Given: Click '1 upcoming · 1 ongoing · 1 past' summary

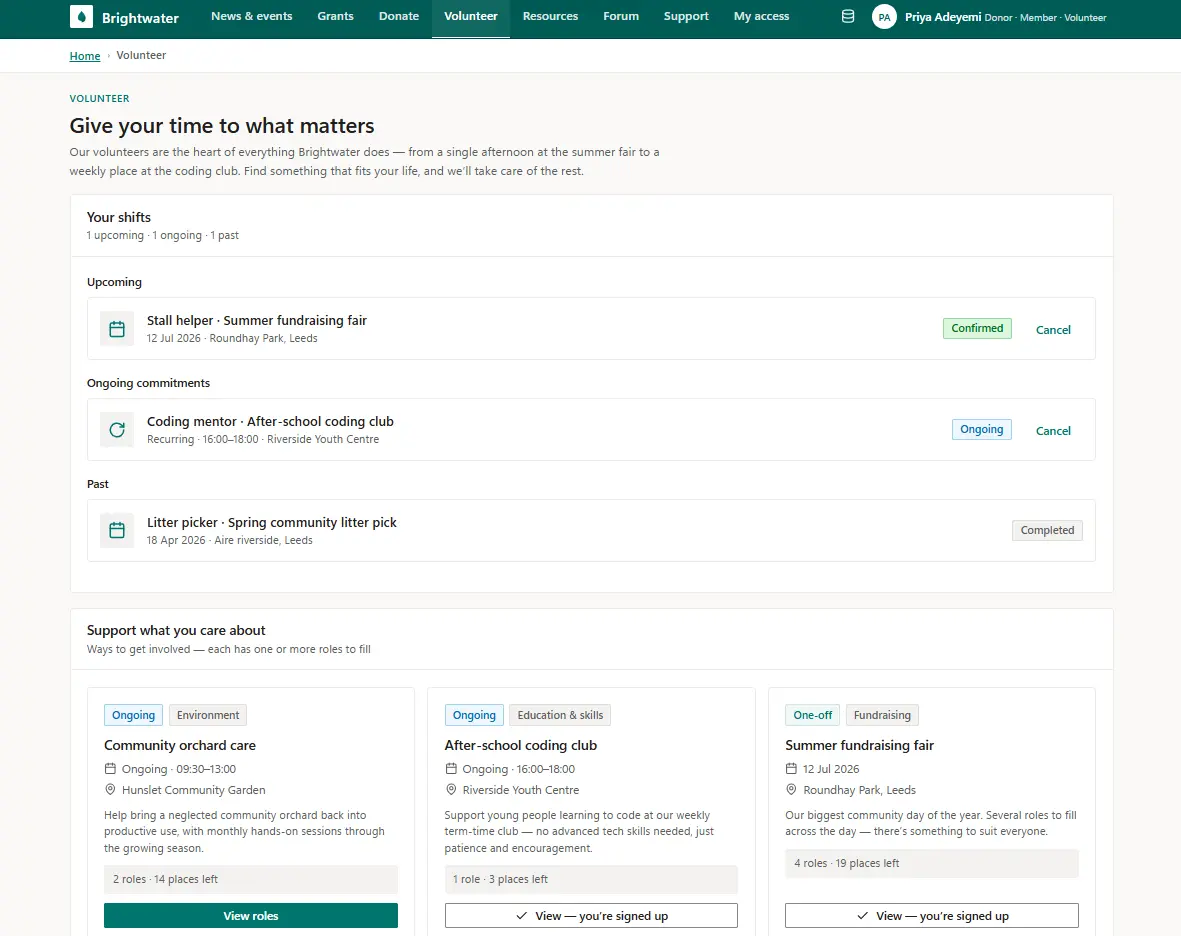Looking at the screenshot, I should 163,236.
